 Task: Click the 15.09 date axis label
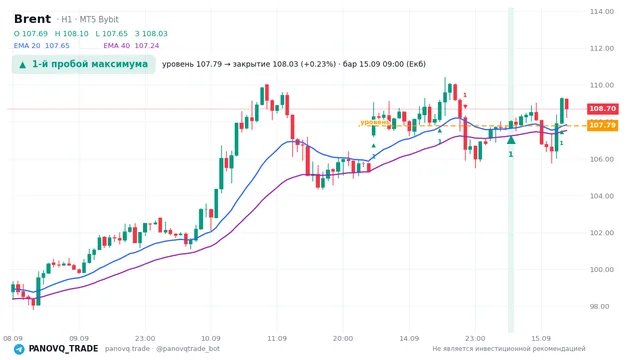coord(541,338)
